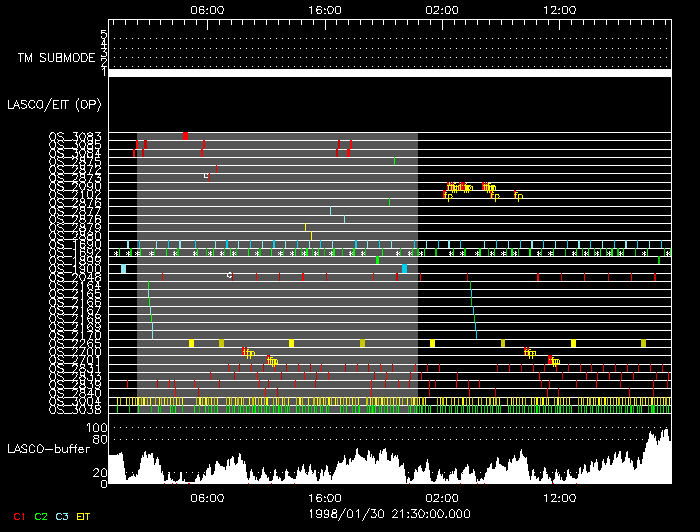Click the green block on the OS_1996 row

[377, 260]
